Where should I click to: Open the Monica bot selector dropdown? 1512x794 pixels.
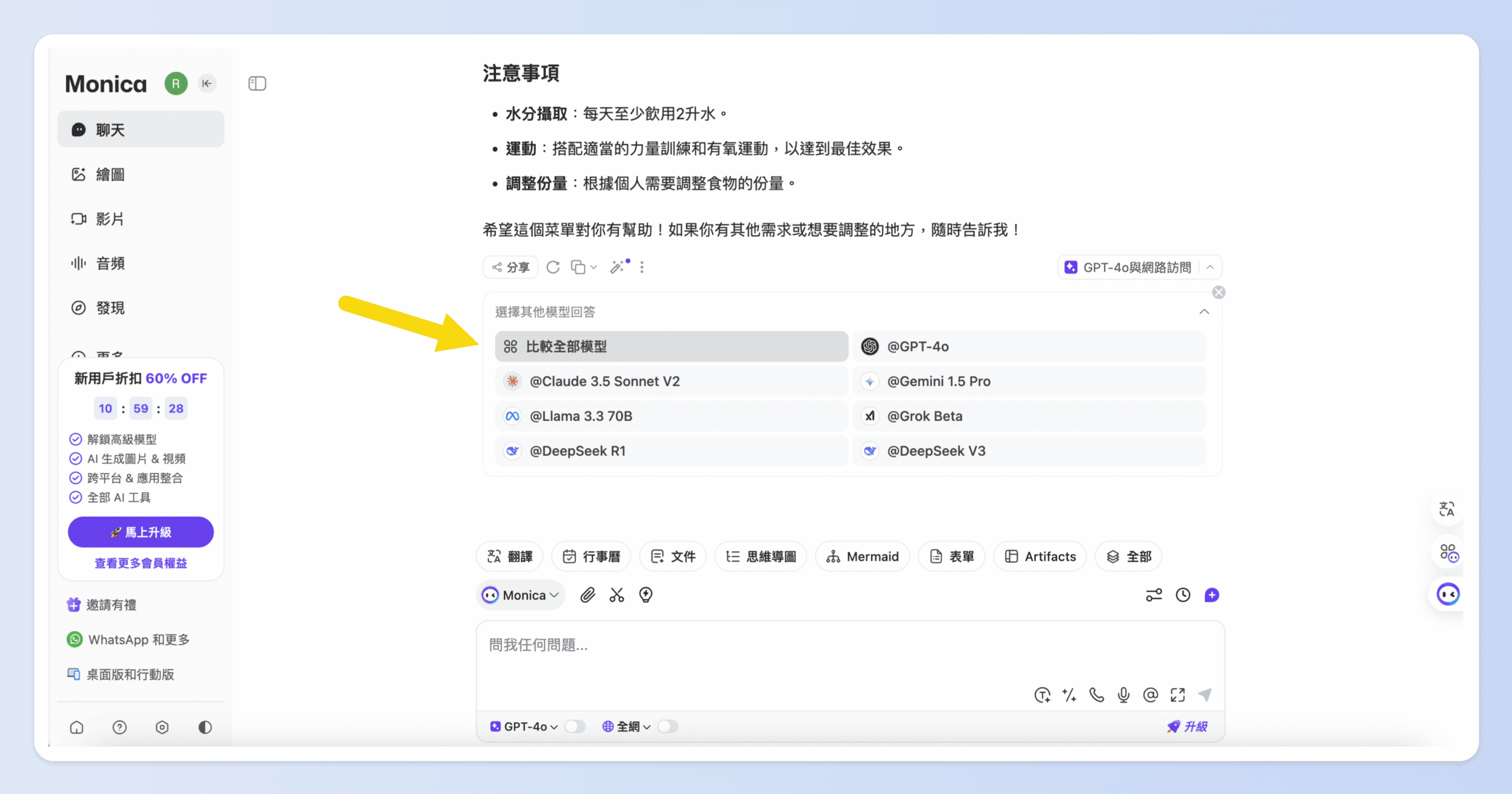[x=520, y=595]
